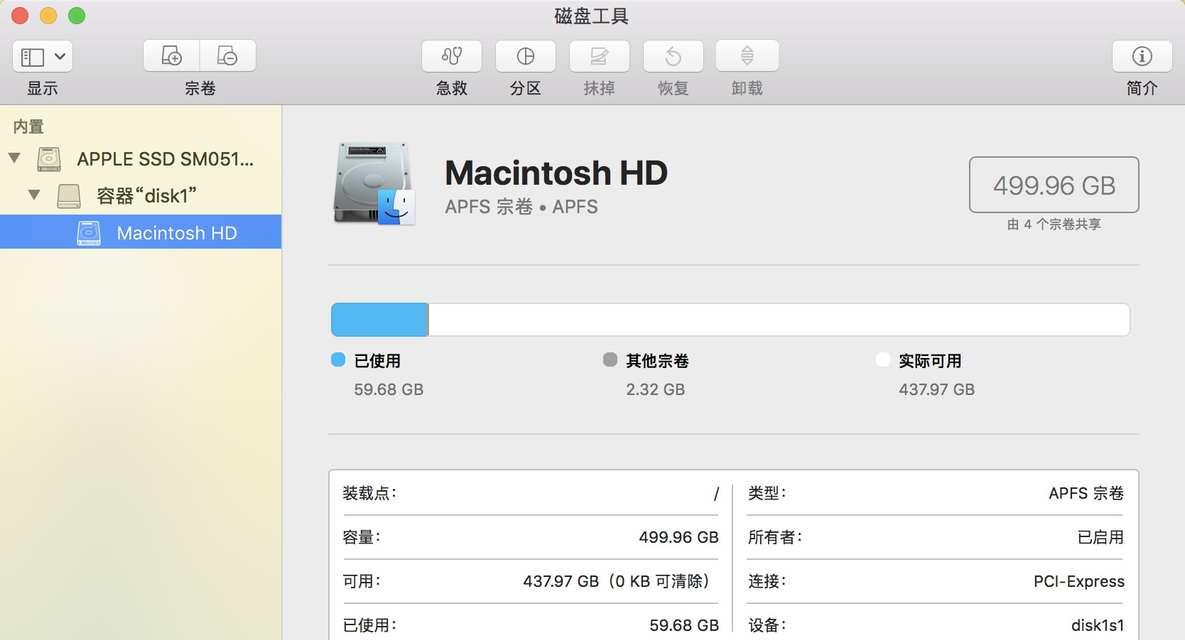Click the 2.32 GB other volumes value
Viewport: 1185px width, 640px height.
coord(655,389)
